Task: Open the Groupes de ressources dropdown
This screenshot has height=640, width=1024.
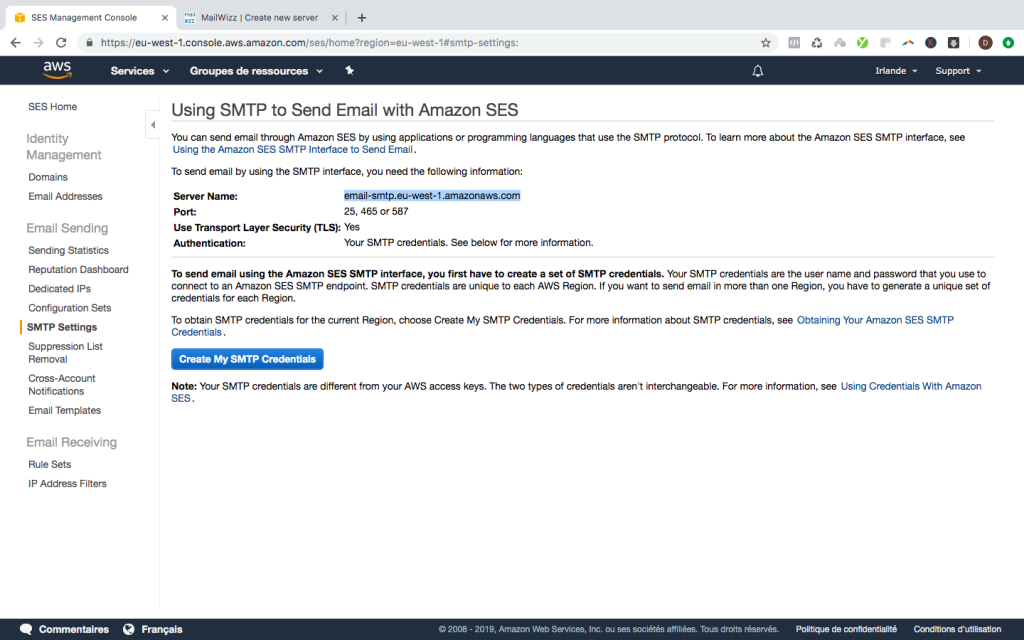Action: pyautogui.click(x=256, y=71)
